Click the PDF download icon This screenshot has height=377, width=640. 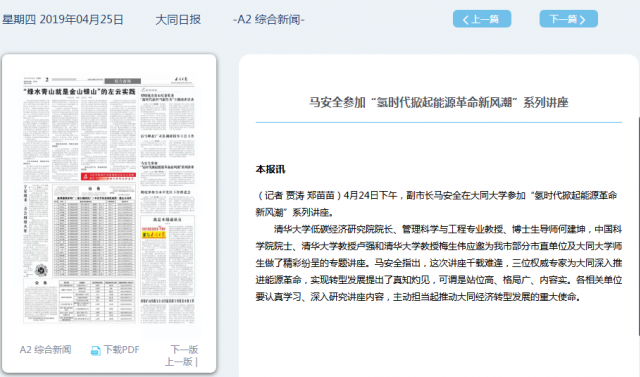pyautogui.click(x=96, y=350)
